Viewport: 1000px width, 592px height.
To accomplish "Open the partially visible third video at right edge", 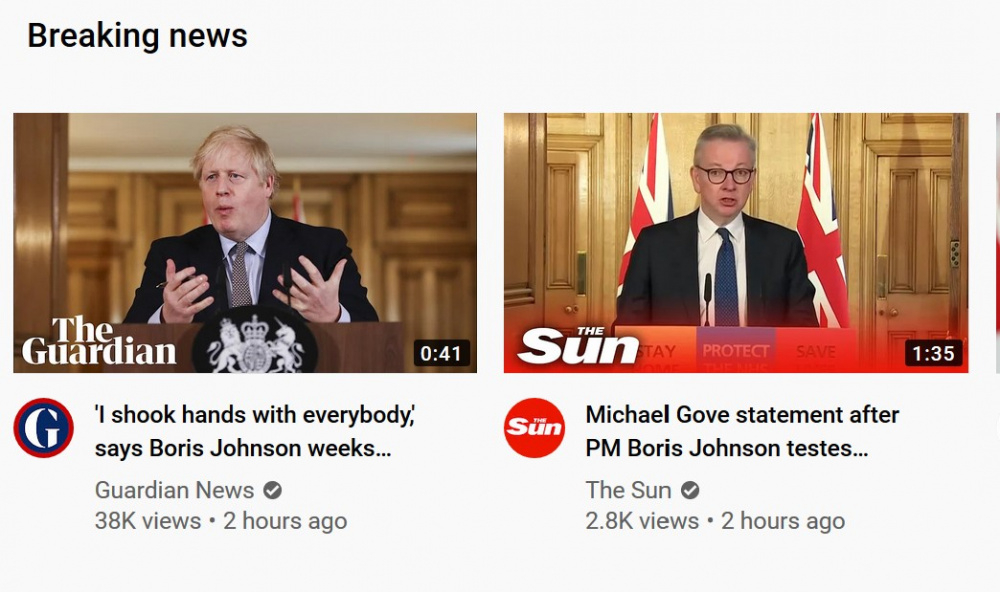I will click(x=997, y=242).
